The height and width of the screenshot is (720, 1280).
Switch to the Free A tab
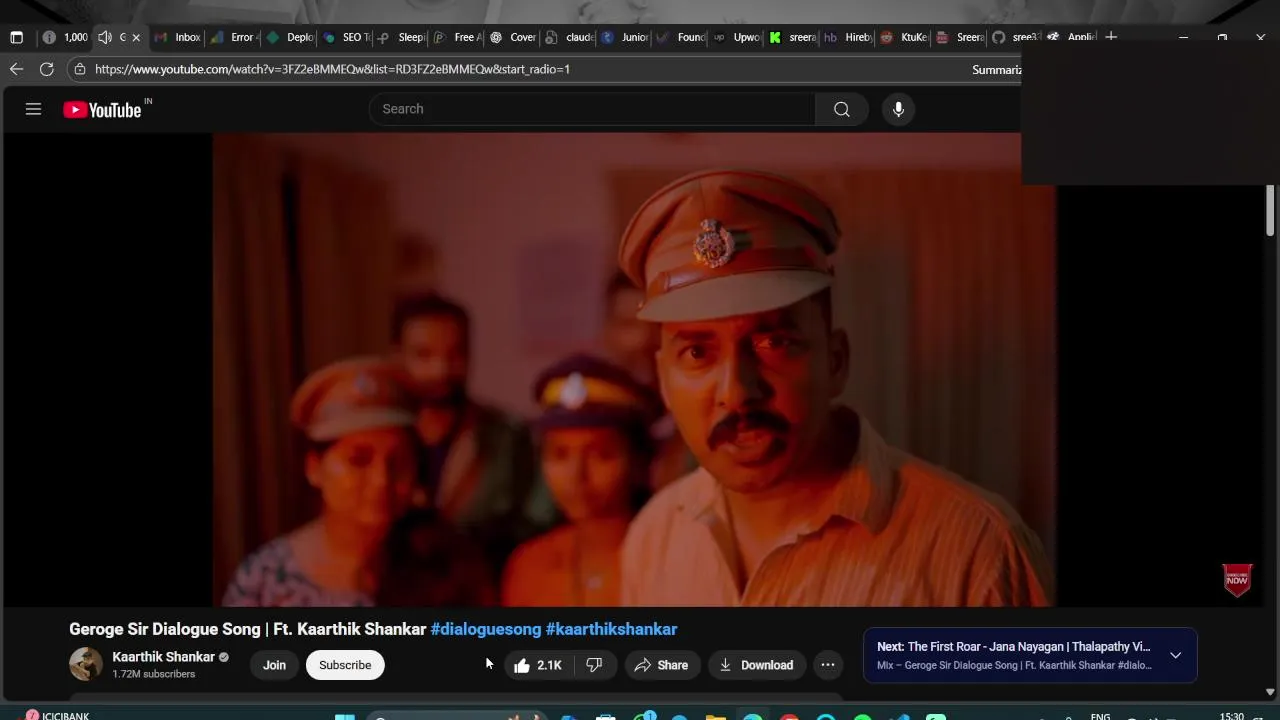457,37
